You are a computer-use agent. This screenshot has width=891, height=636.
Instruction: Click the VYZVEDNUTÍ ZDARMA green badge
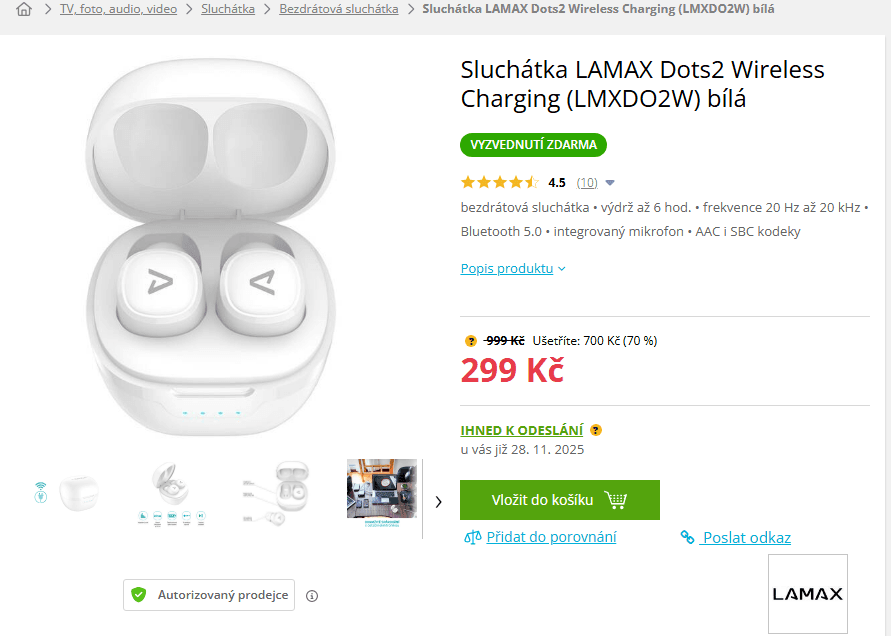pos(533,145)
